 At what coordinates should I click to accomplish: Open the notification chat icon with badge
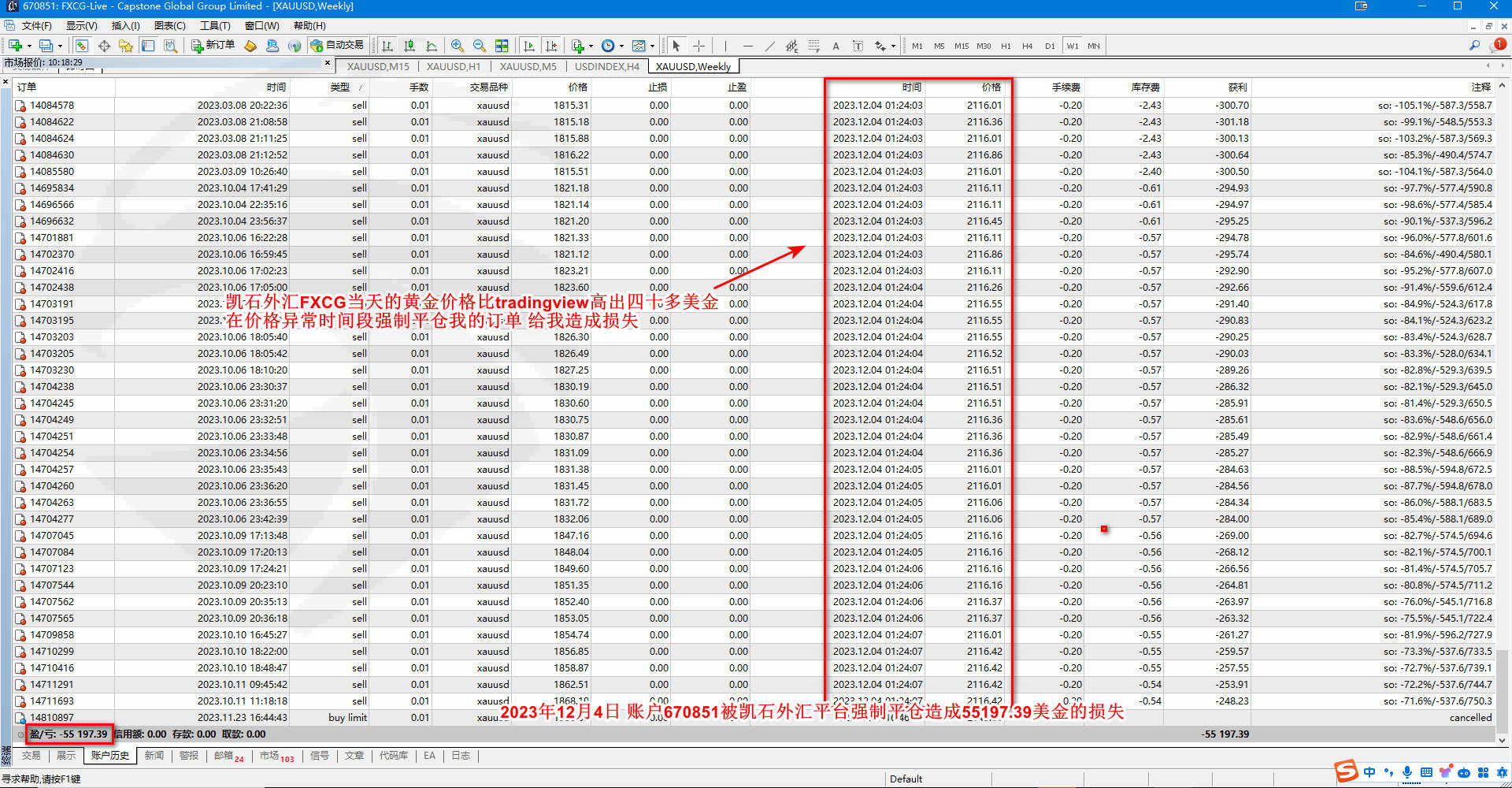click(1499, 45)
